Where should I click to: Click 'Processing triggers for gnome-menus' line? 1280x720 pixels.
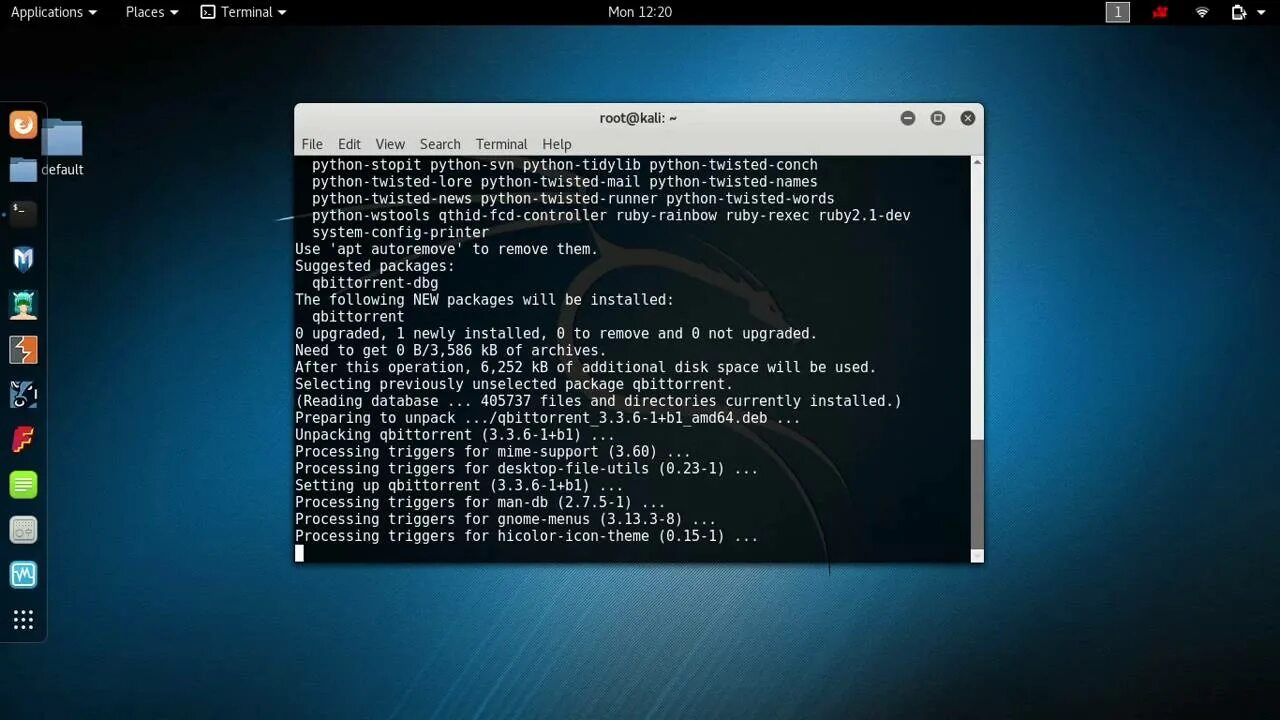click(506, 520)
